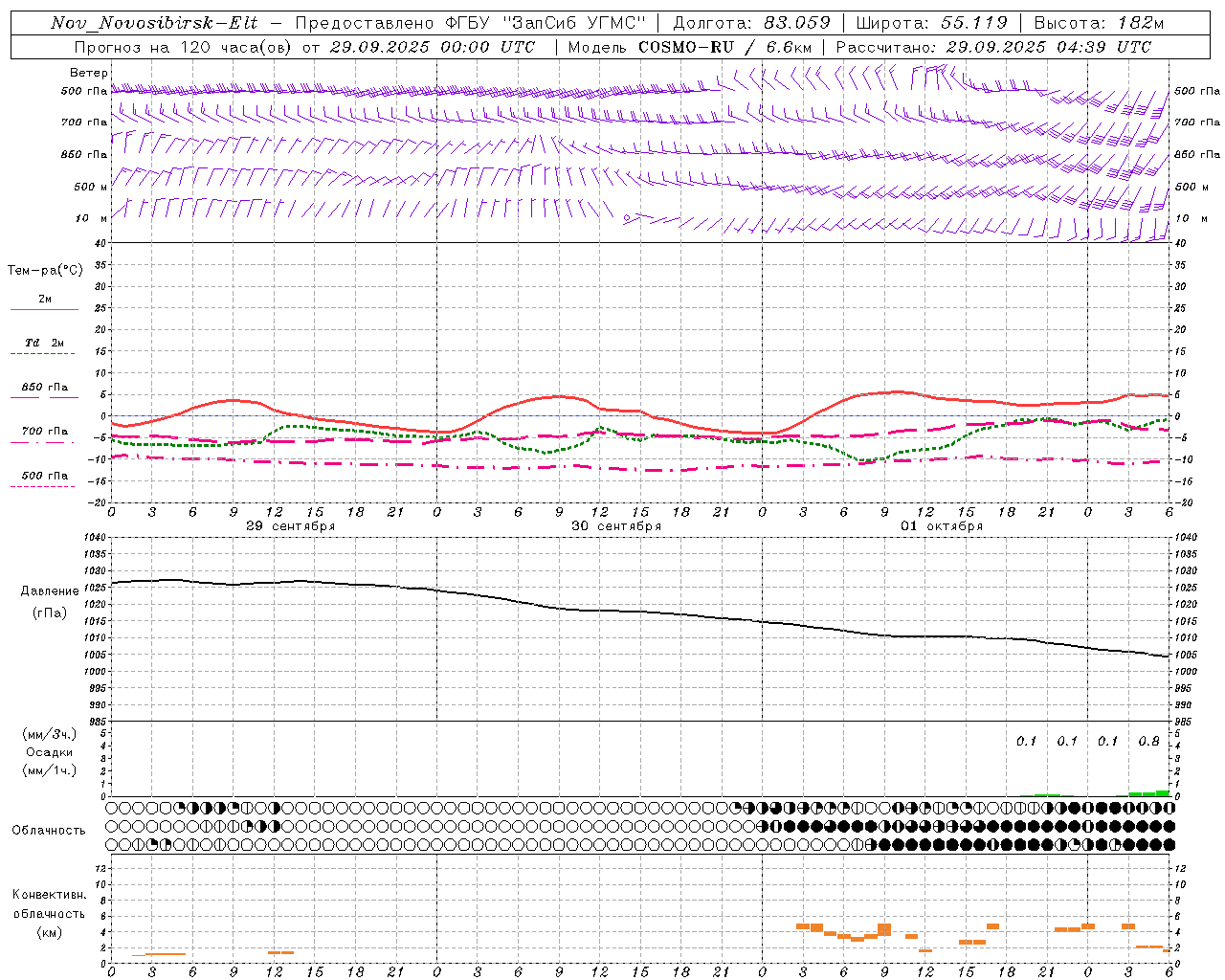Image resolution: width=1225 pixels, height=980 pixels.
Task: Click the Модель COSMO-RU / 6.6км text
Action: pos(690,47)
